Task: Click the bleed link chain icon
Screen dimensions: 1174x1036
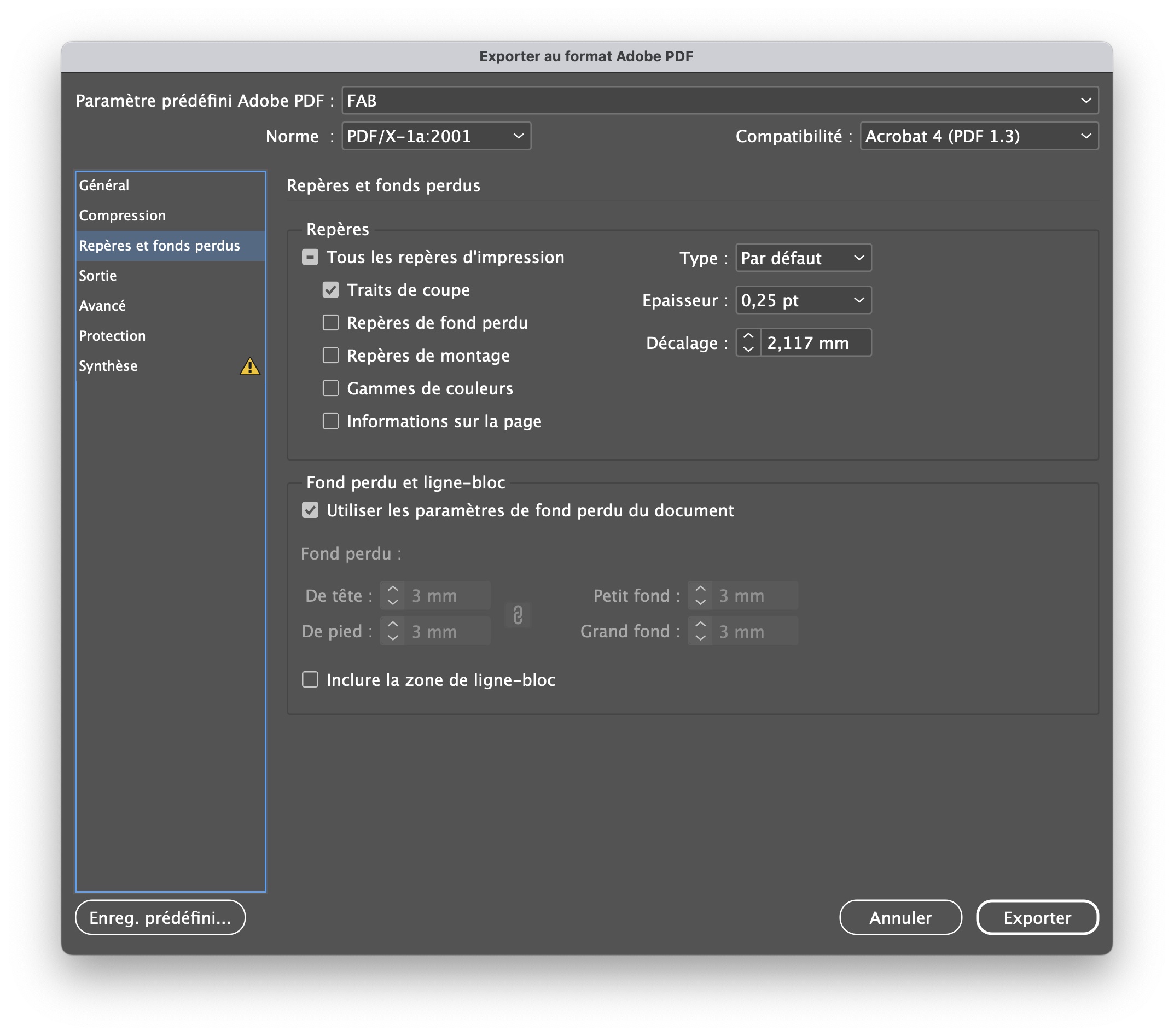Action: point(518,614)
